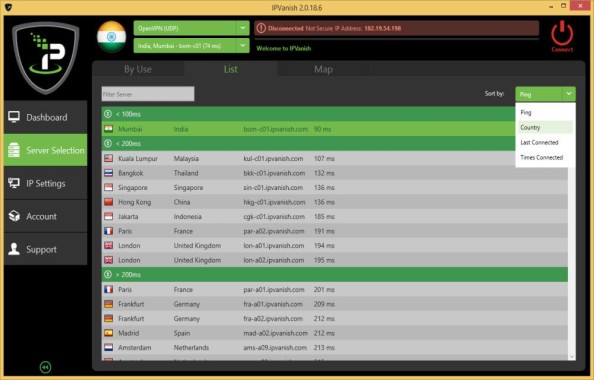Select sin-c01.ipvanish.com hostname
594x380 pixels.
(273, 188)
